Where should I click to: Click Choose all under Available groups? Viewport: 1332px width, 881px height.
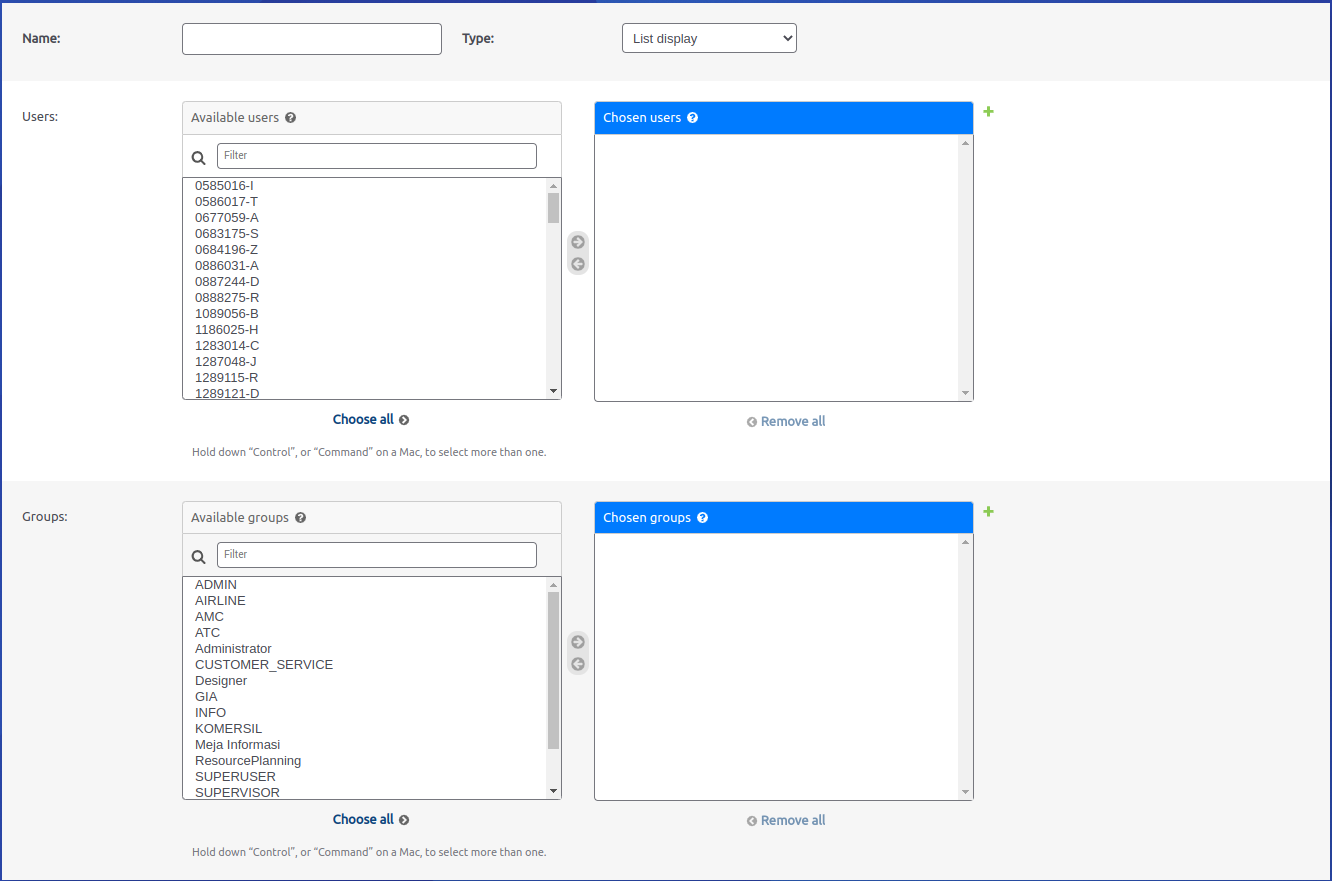(370, 820)
